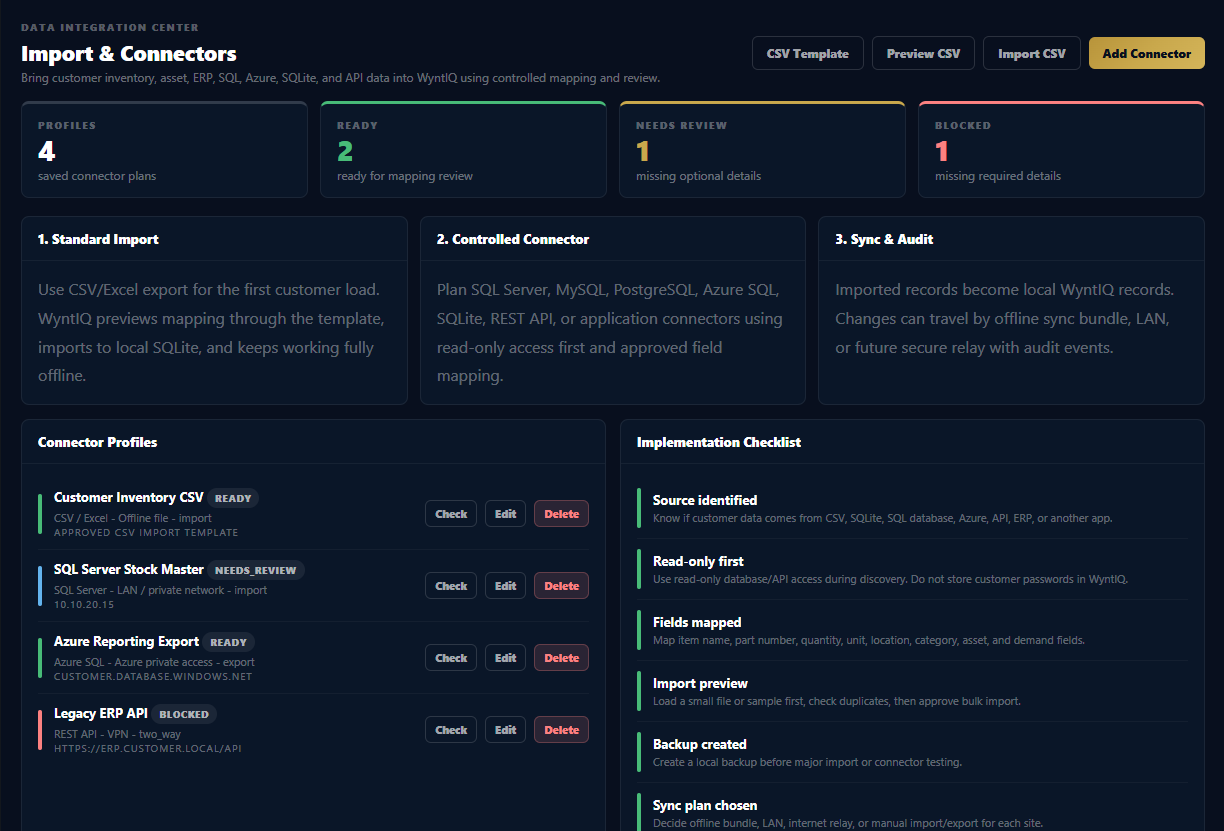Screen dimensions: 1224x831
Task: Select the Blocked summary card
Action: 1061,150
